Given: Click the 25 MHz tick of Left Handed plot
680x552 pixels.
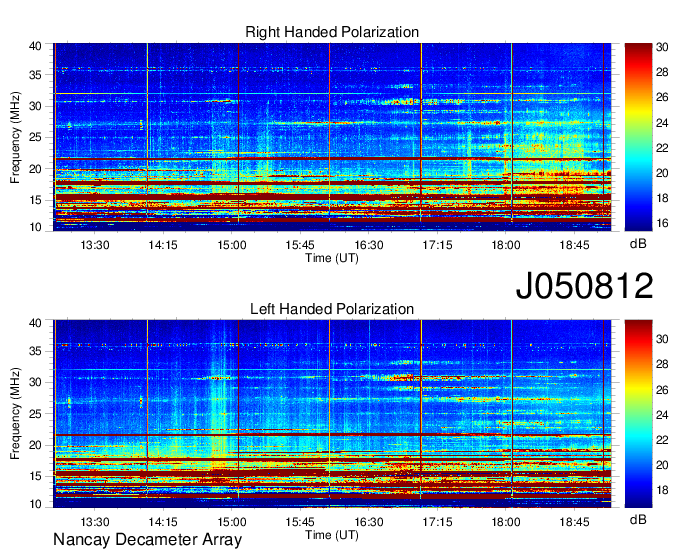Looking at the screenshot, I should 35,414.
